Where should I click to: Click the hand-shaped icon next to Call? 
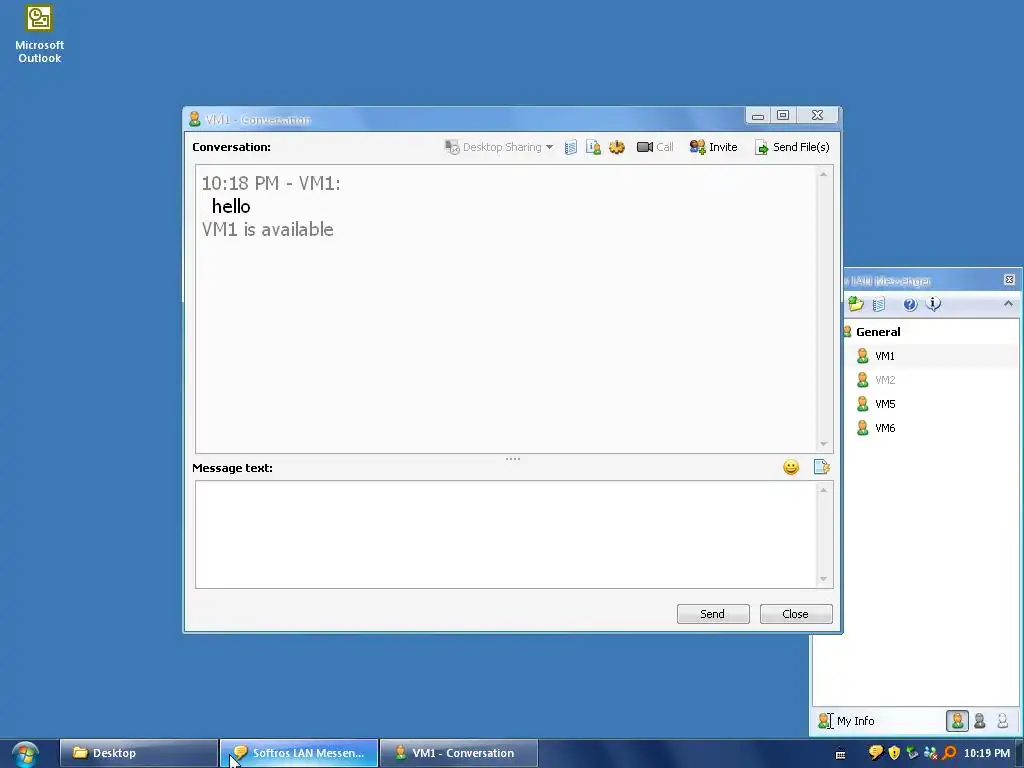(617, 148)
